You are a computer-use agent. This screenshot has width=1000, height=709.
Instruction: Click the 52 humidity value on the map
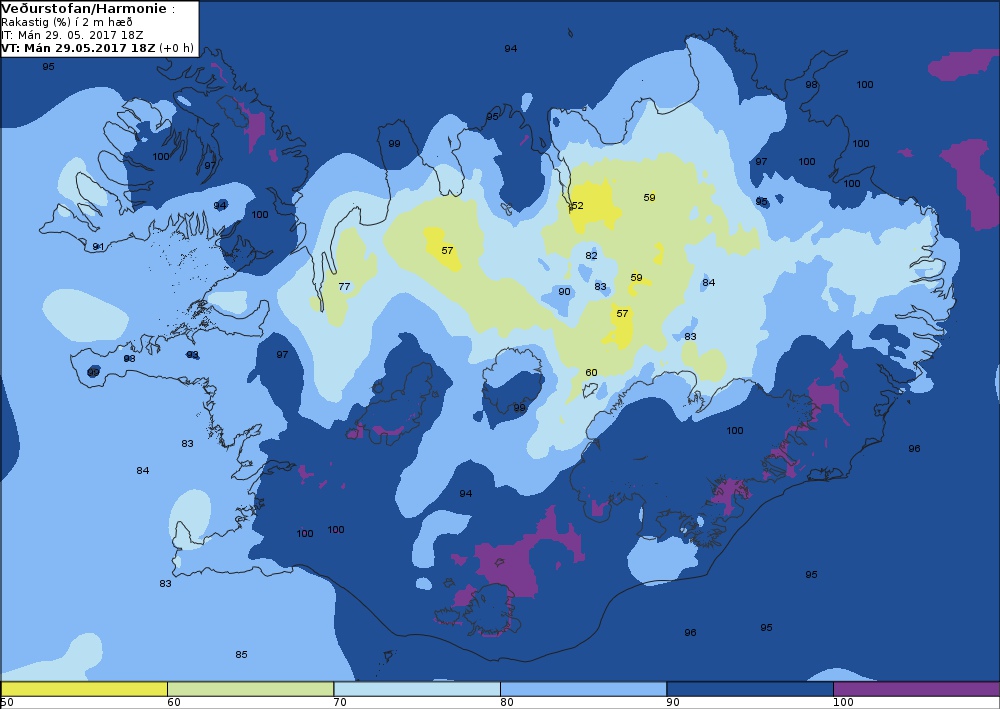coord(578,205)
